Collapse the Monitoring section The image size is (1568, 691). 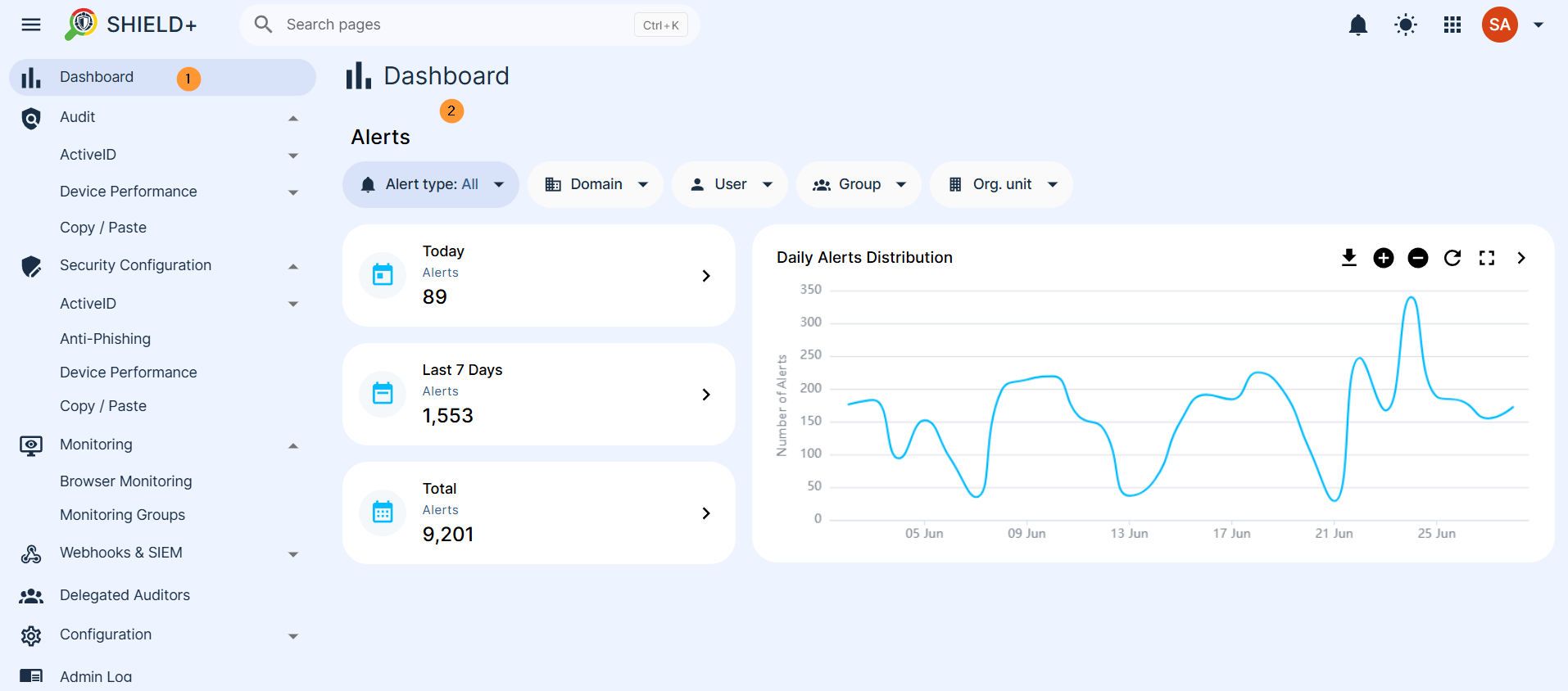[x=293, y=446]
